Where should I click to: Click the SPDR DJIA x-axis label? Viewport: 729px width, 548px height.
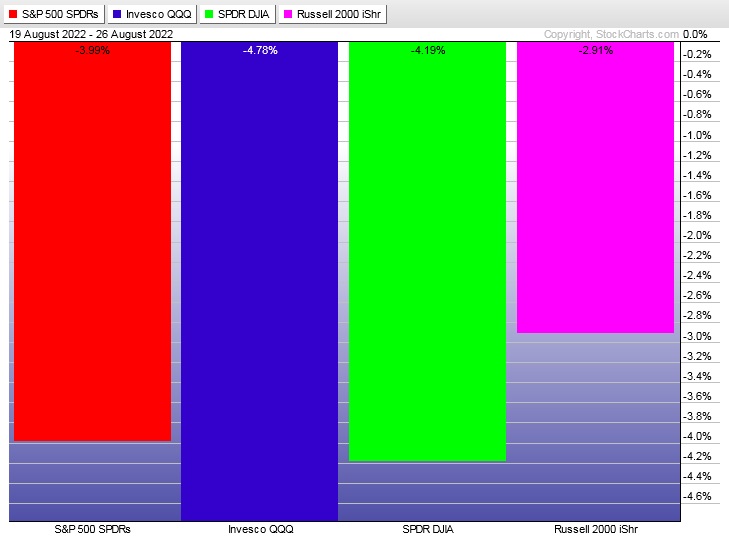[x=428, y=529]
